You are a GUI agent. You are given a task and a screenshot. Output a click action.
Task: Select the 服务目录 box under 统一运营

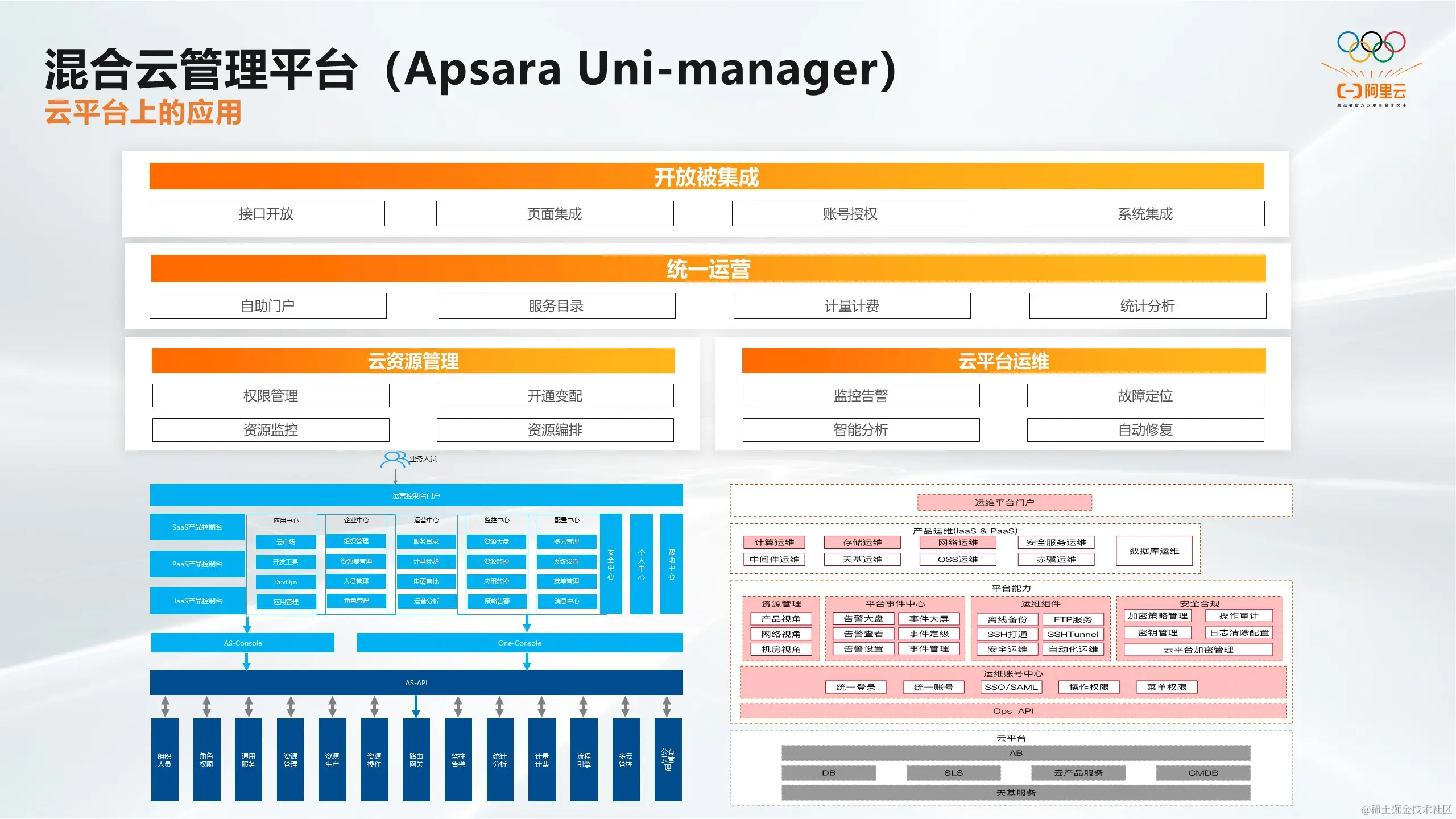click(x=556, y=306)
